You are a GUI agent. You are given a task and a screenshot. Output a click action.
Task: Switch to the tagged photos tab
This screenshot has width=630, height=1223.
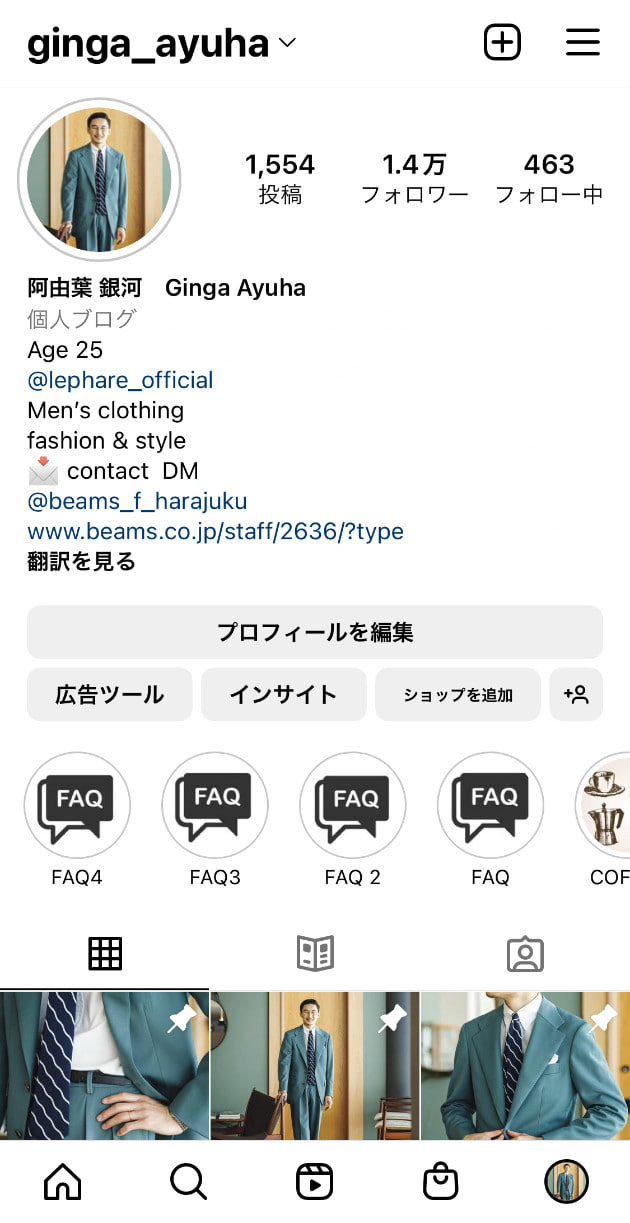525,954
